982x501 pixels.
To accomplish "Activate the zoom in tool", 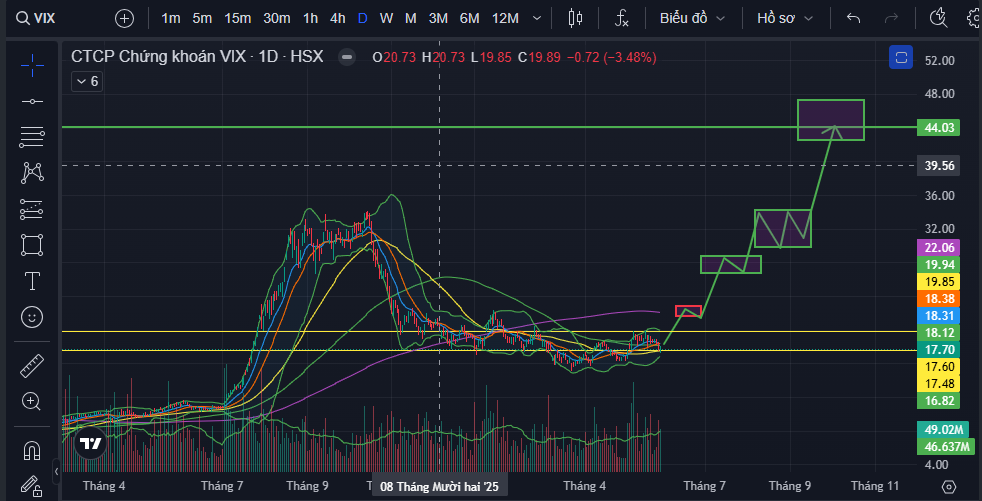I will tap(32, 401).
